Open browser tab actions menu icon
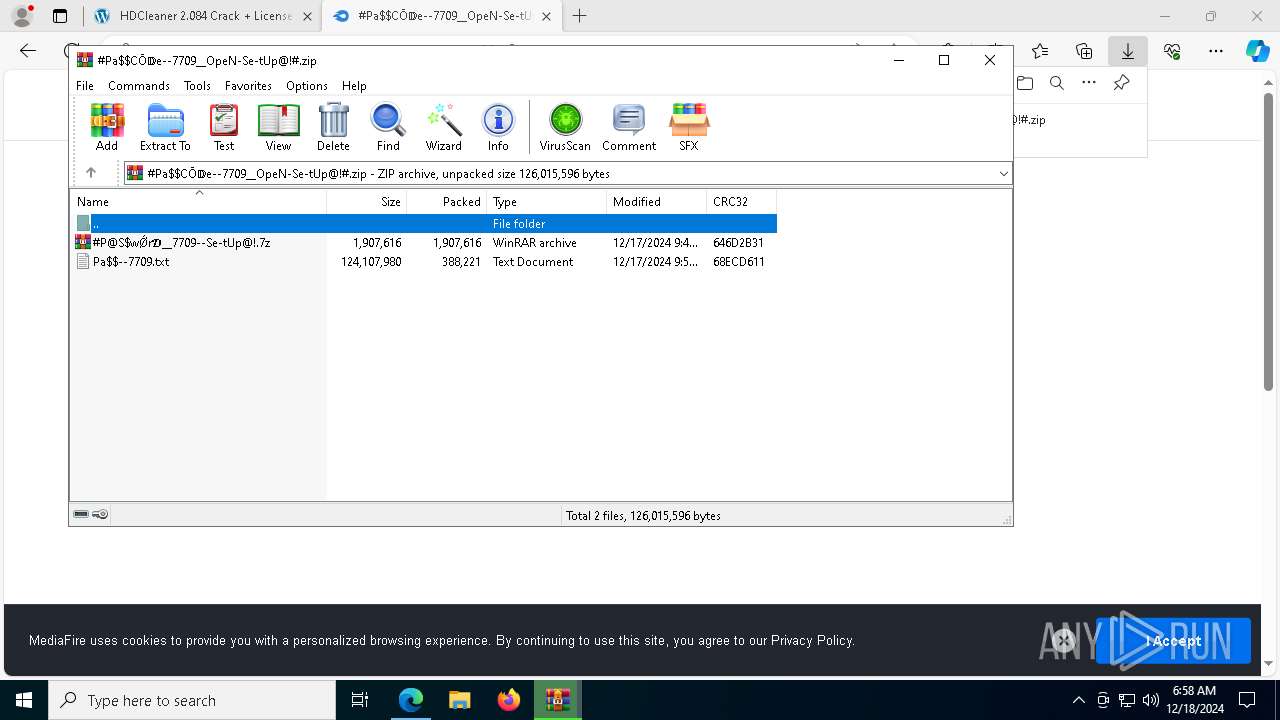This screenshot has height=720, width=1280. point(60,16)
